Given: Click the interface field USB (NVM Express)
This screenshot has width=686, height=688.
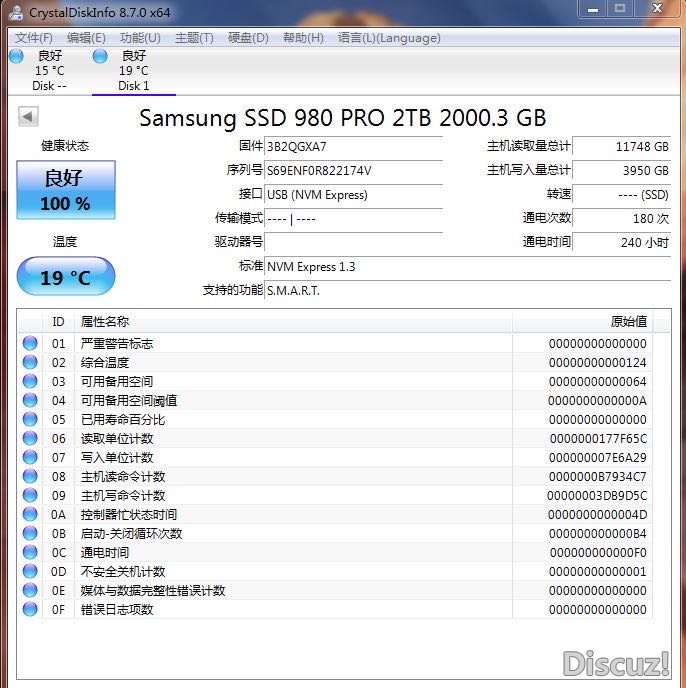Looking at the screenshot, I should tap(353, 194).
